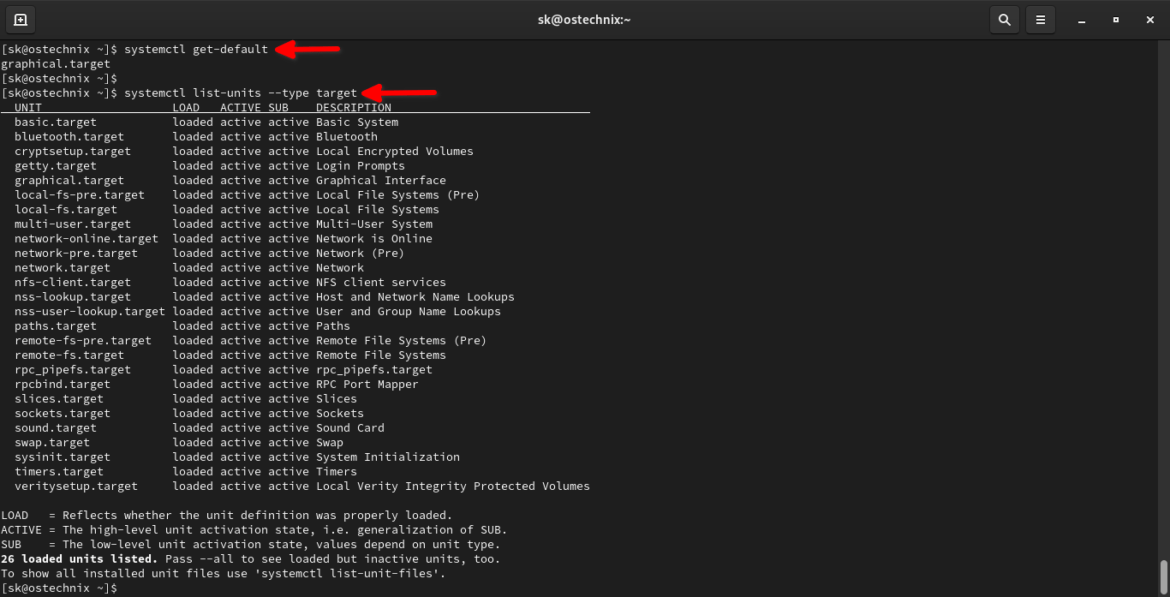
Task: Click the network-online.target unit name
Action: [87, 239]
